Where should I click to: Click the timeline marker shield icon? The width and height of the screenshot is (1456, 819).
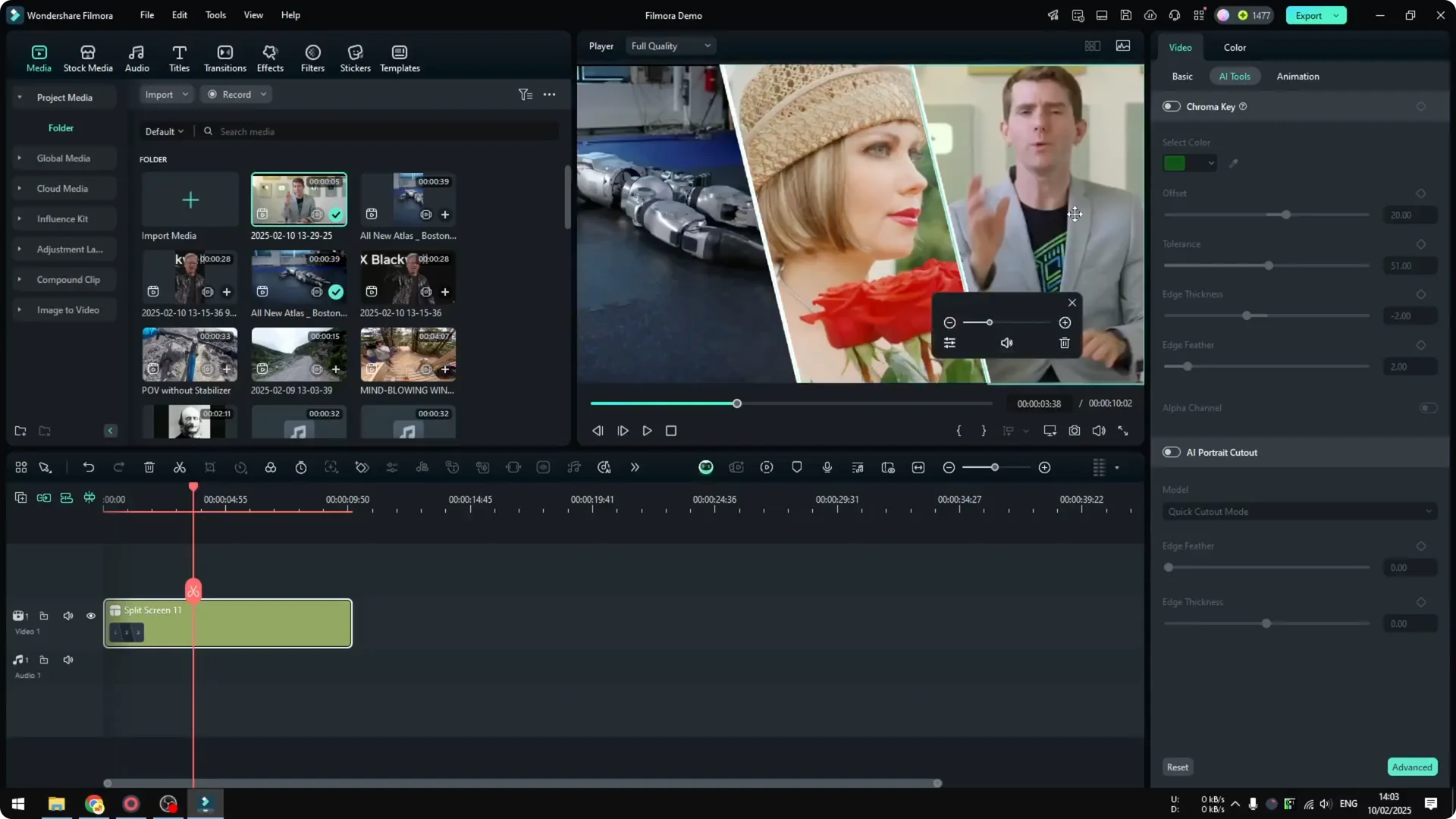[x=797, y=467]
